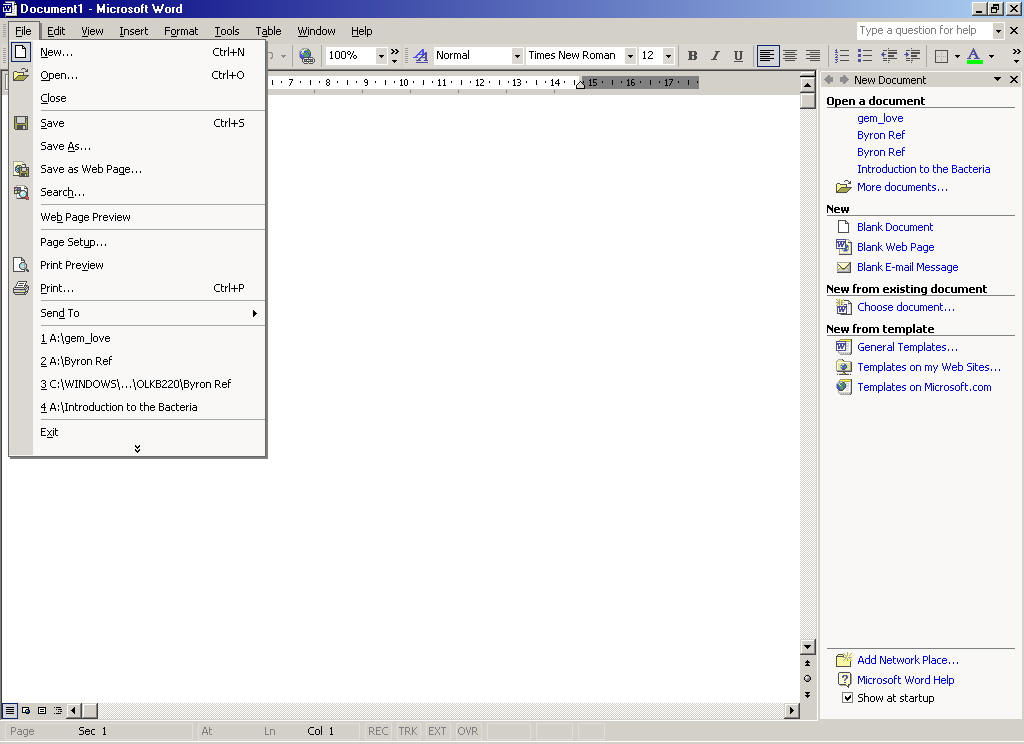Image resolution: width=1024 pixels, height=744 pixels.
Task: Open Styles and Formatting icon
Action: [421, 56]
